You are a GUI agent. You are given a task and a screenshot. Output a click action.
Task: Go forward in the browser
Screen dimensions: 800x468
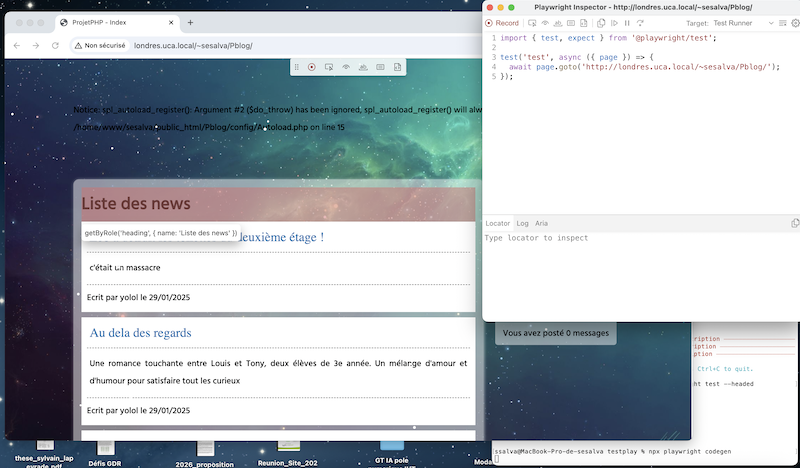pyautogui.click(x=36, y=45)
